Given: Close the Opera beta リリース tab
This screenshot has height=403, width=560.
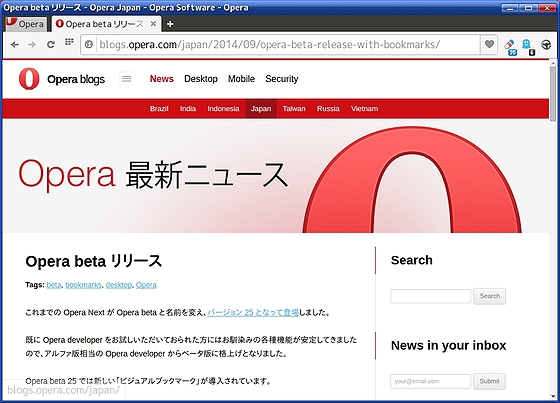Looking at the screenshot, I should (x=153, y=24).
